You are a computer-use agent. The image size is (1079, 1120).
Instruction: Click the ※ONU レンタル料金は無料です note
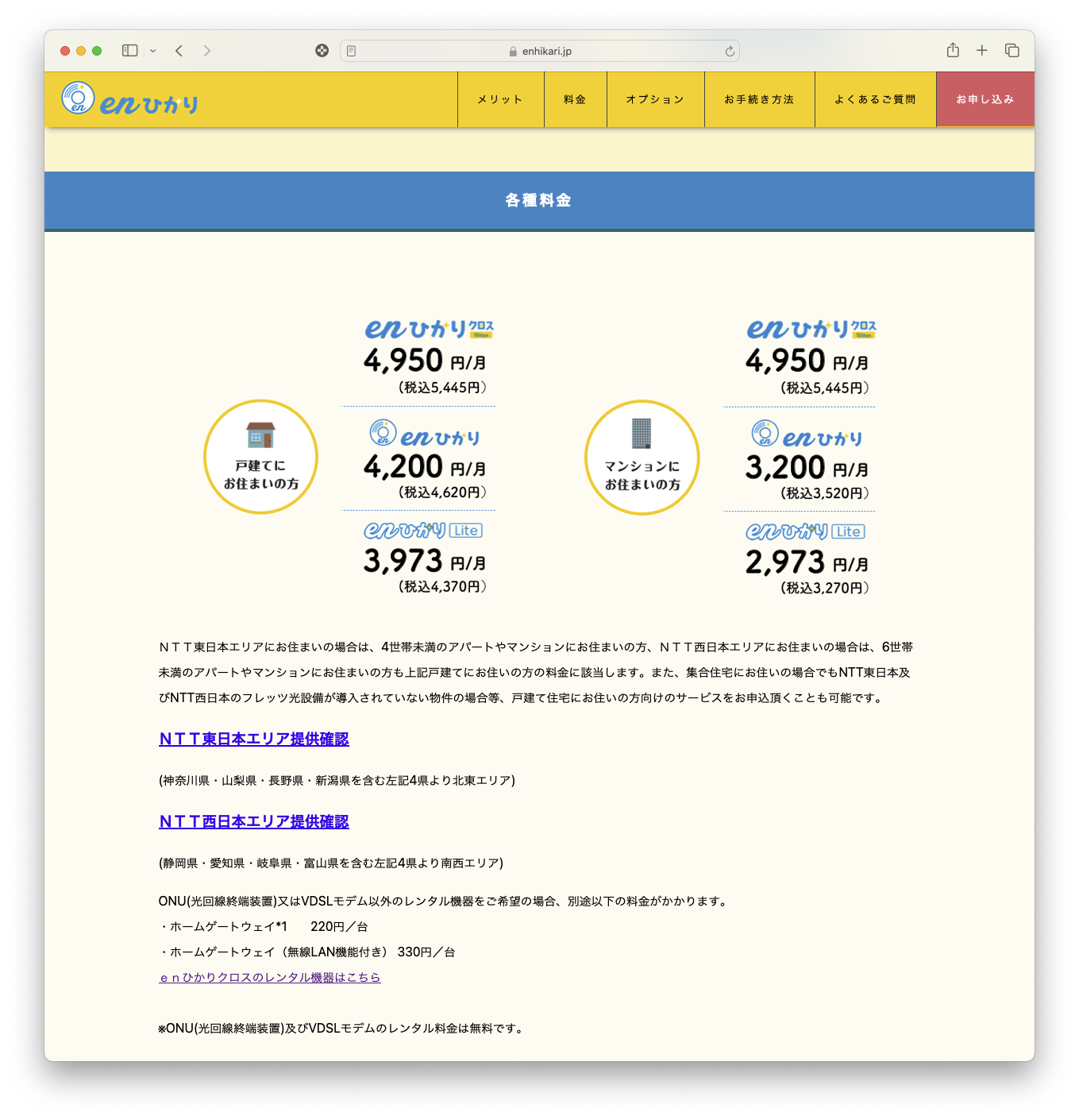click(x=341, y=1028)
